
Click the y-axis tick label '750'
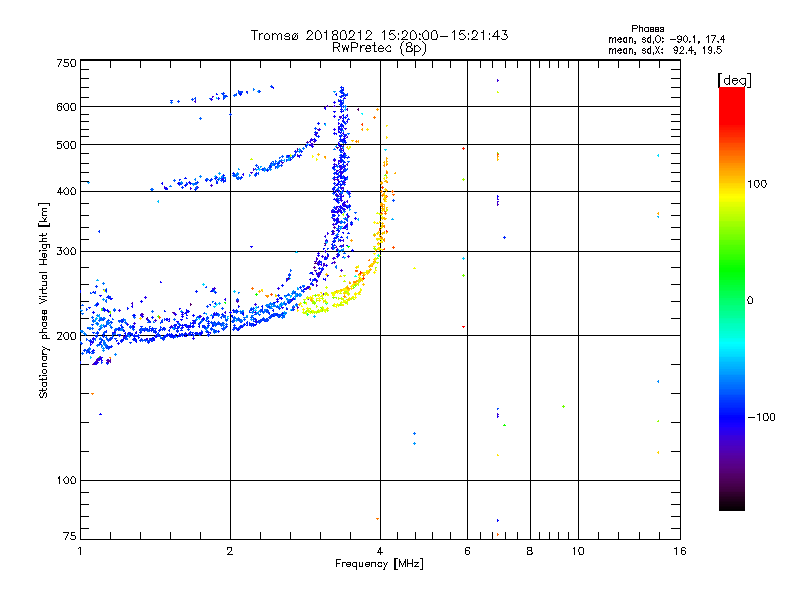point(66,63)
